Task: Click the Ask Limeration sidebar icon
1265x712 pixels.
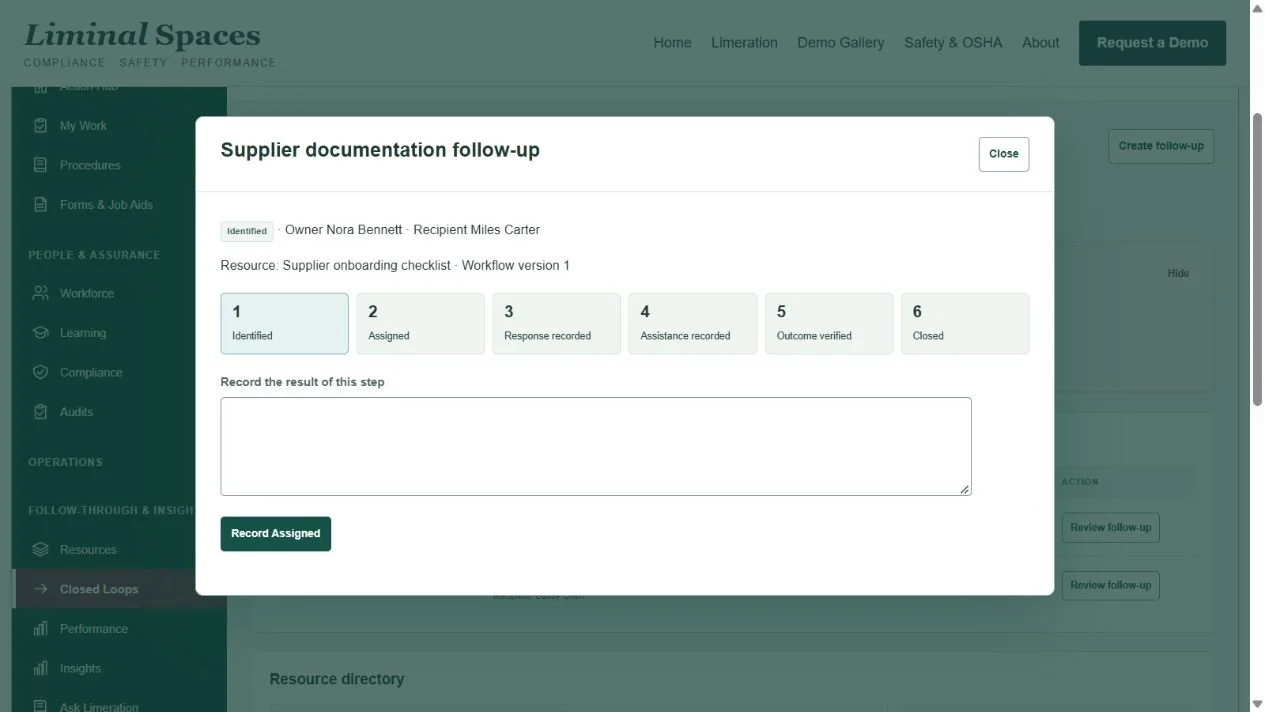Action: tap(41, 706)
